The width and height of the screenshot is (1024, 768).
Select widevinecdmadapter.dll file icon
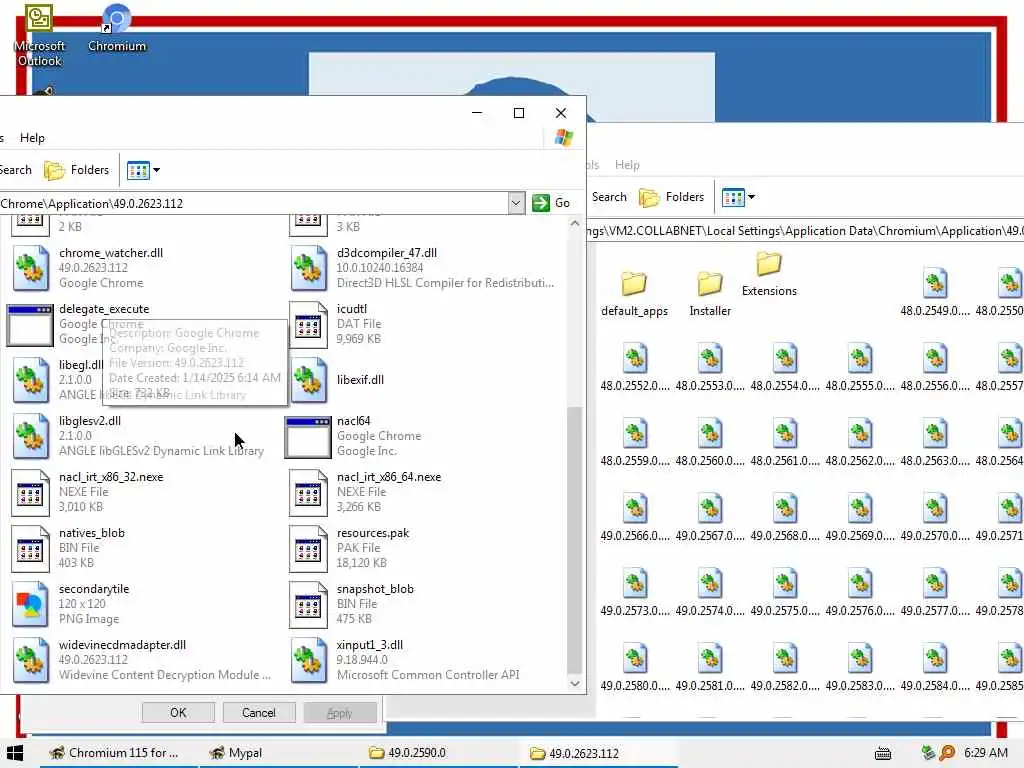[31, 660]
